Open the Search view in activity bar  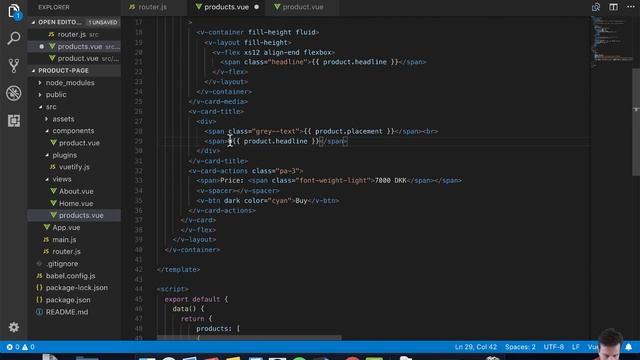click(x=13, y=39)
